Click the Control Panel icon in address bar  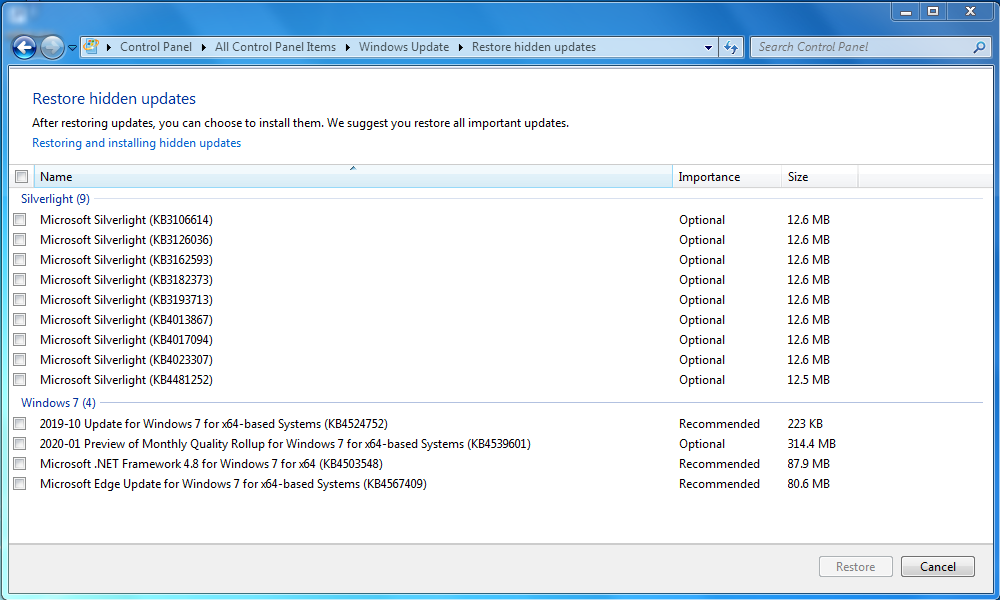tap(91, 47)
